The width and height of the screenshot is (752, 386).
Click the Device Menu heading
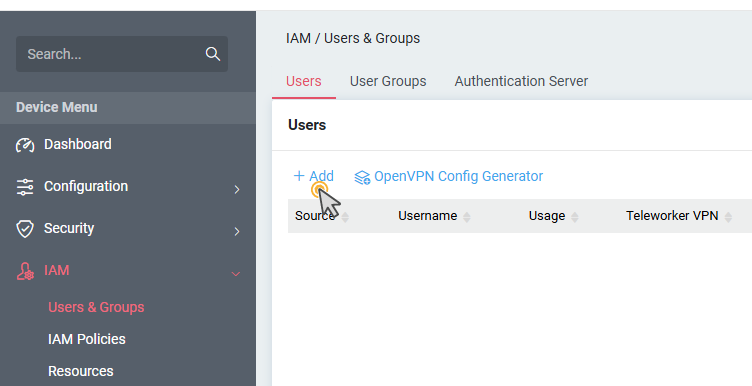pos(57,107)
